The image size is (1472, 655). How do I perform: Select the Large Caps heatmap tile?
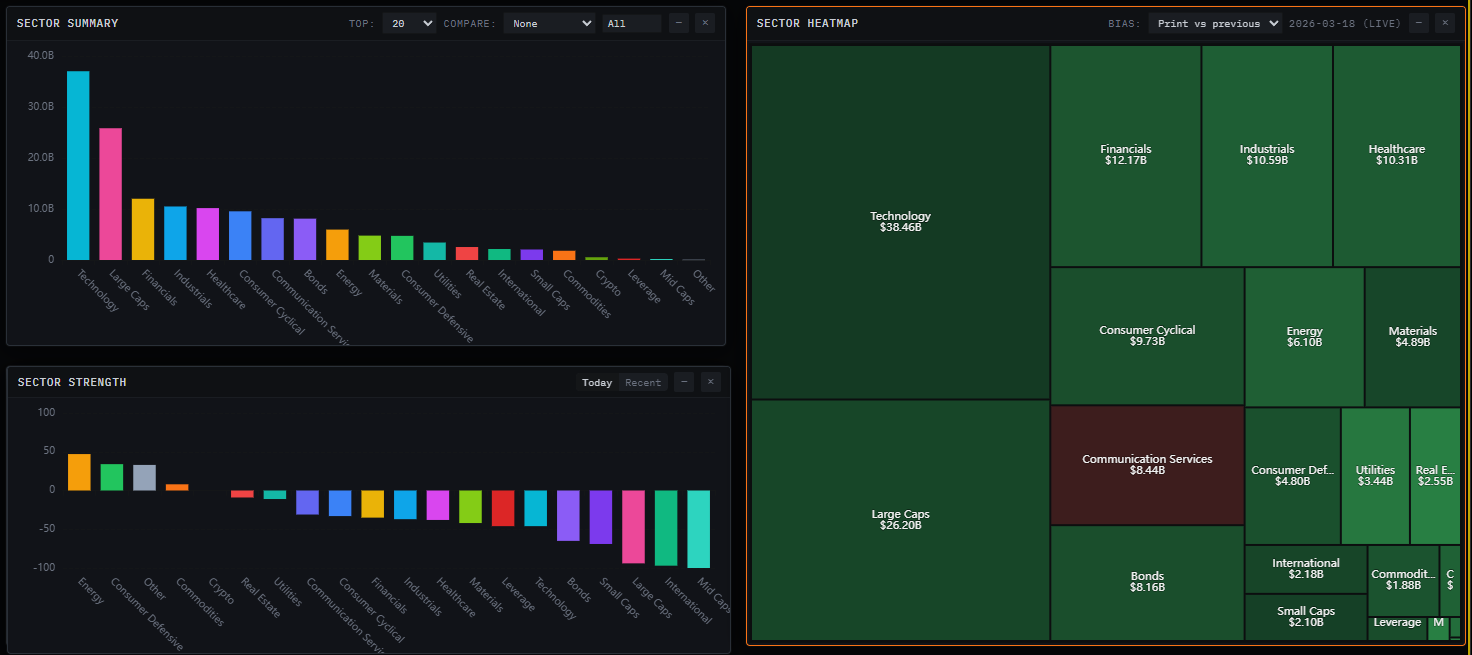[899, 520]
